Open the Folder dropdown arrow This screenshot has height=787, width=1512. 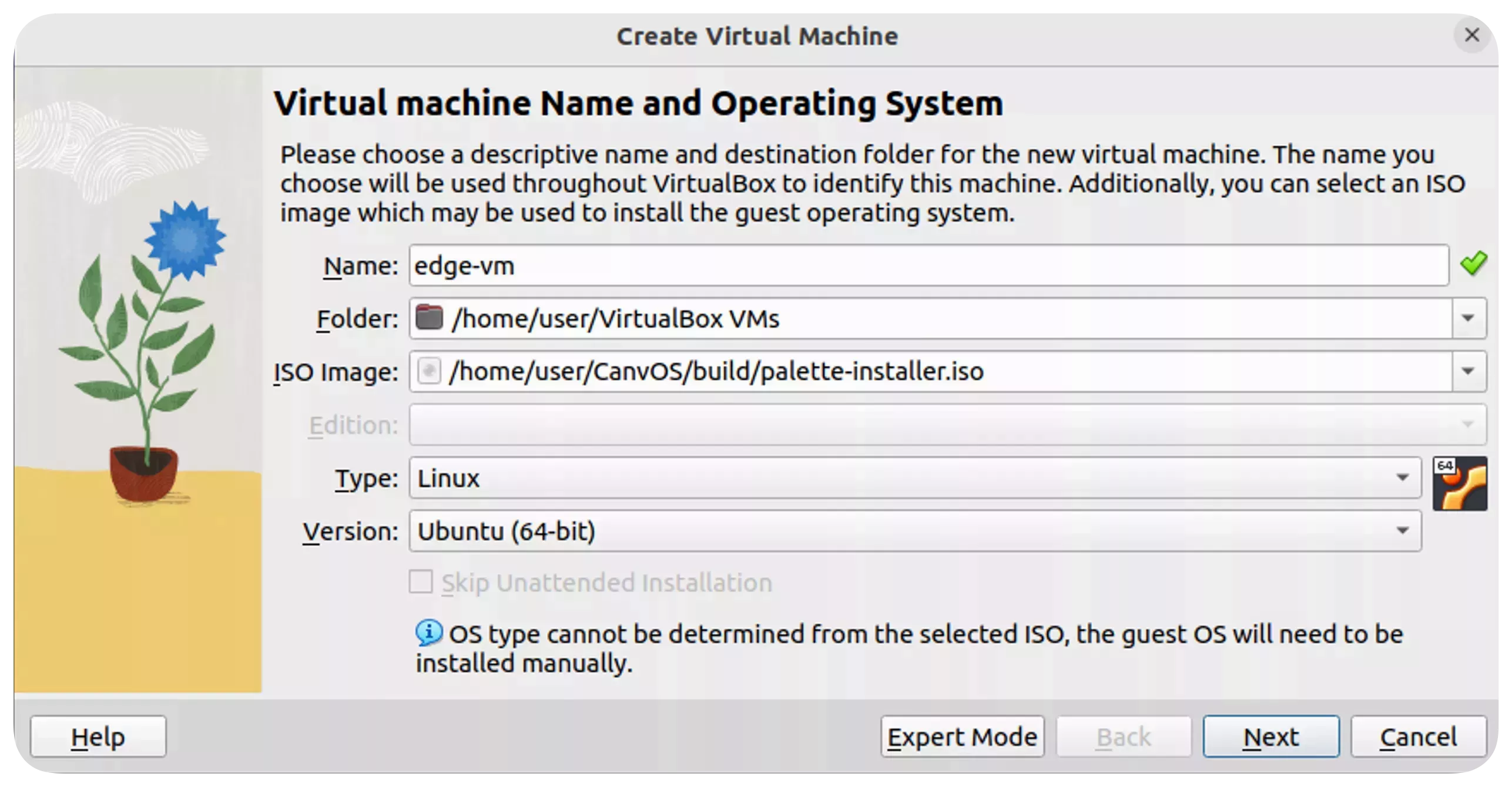(1468, 318)
